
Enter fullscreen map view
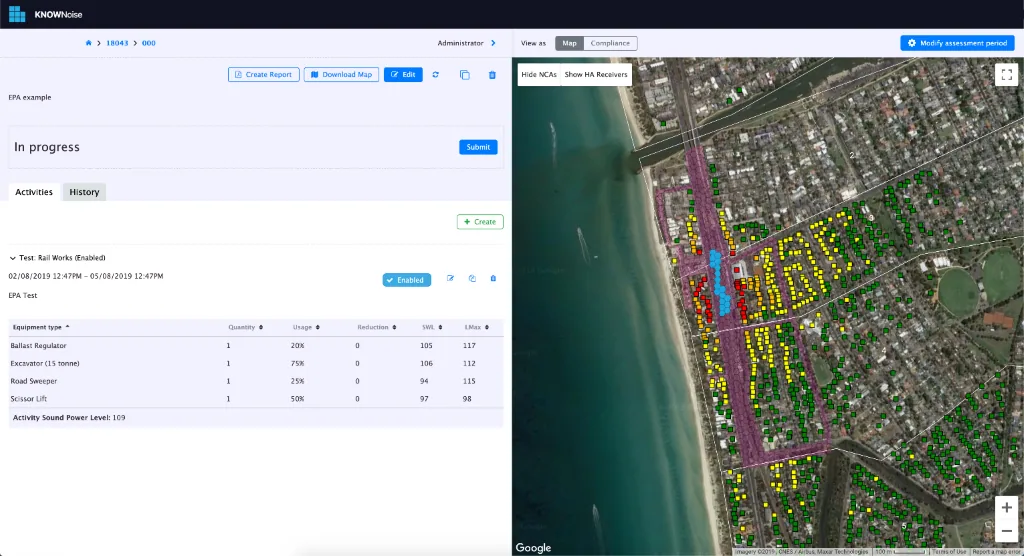click(x=1006, y=74)
